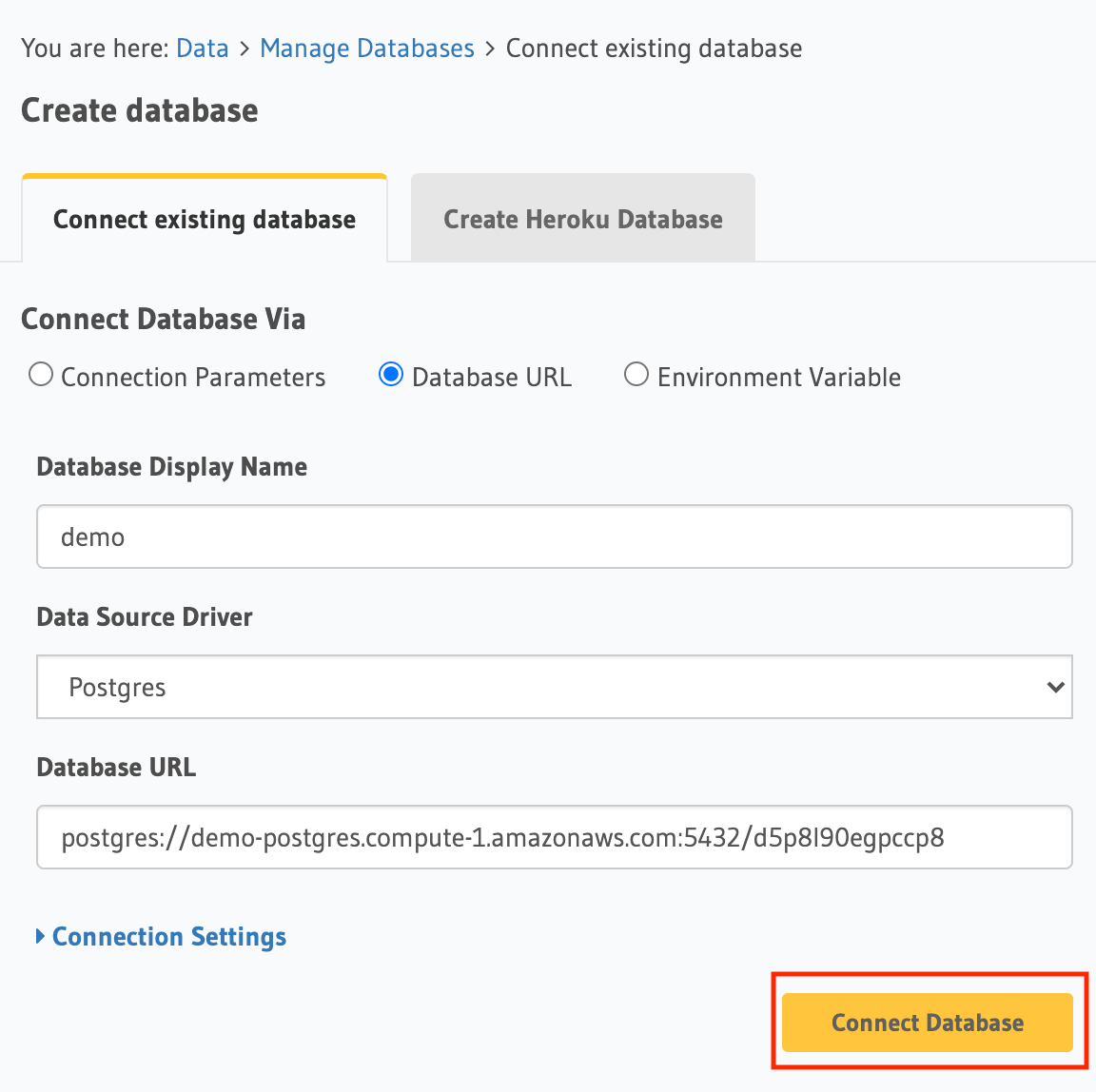Click the Create database page heading
This screenshot has width=1096, height=1092.
pos(140,110)
